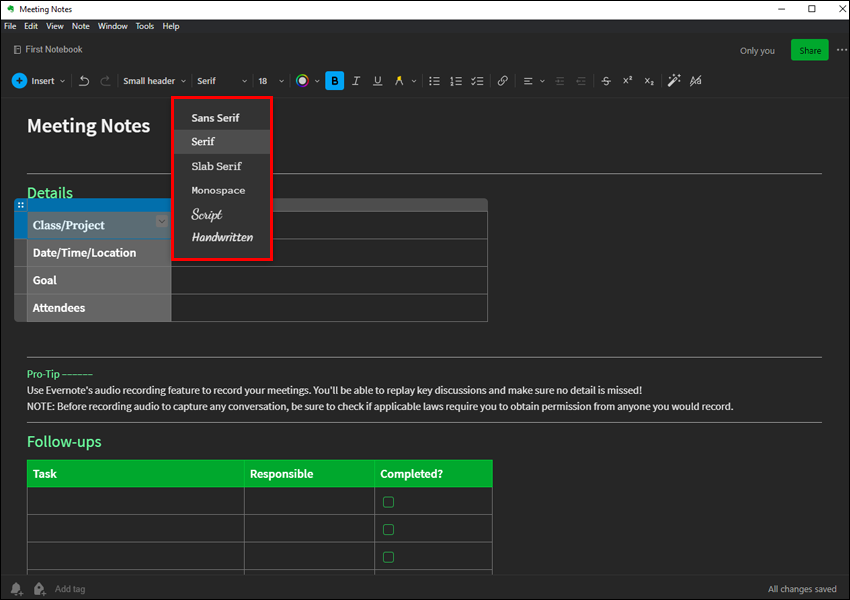This screenshot has height=600, width=850.
Task: Open the font color picker
Action: (302, 81)
